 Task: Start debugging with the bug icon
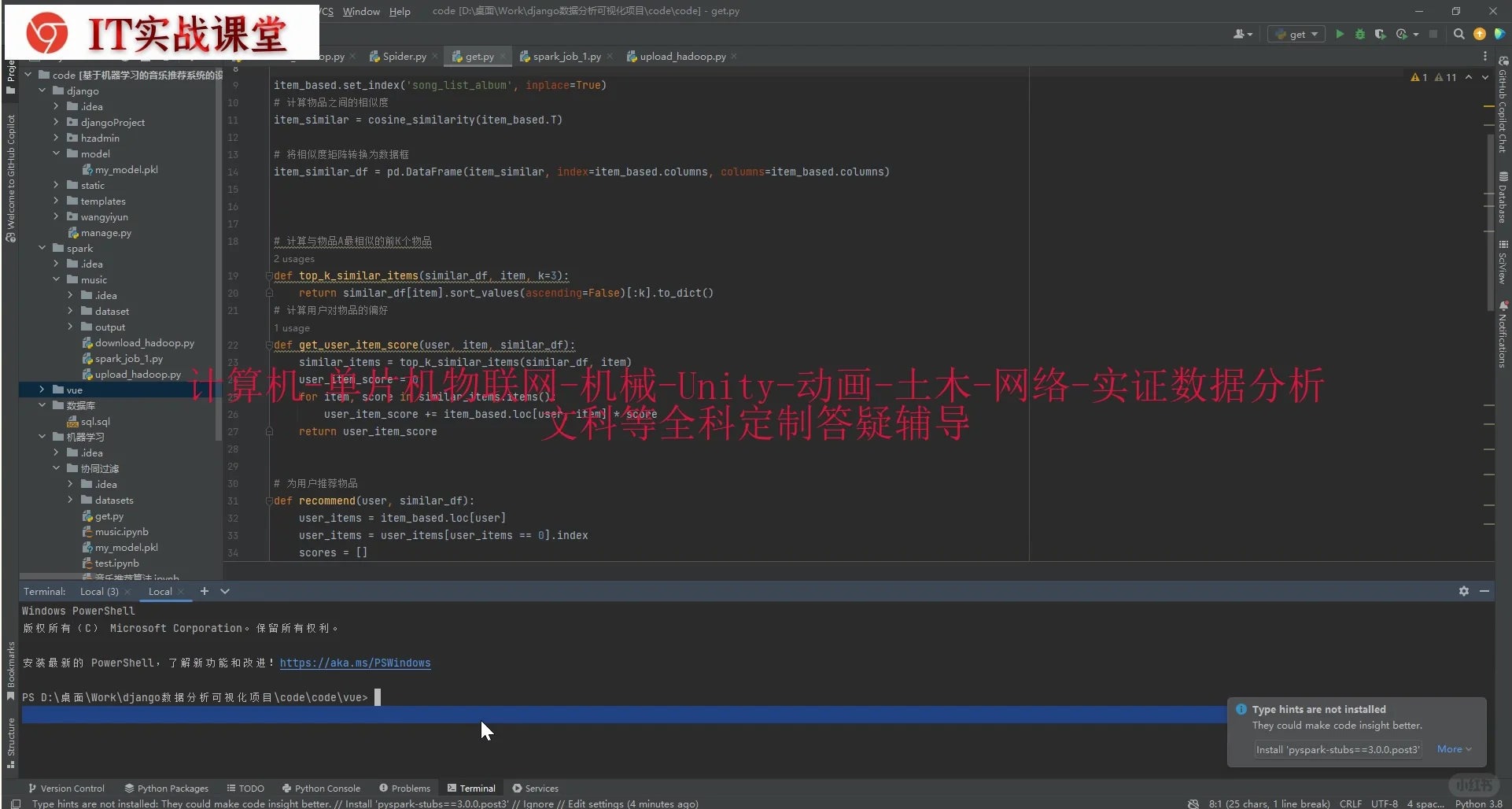pos(1360,34)
